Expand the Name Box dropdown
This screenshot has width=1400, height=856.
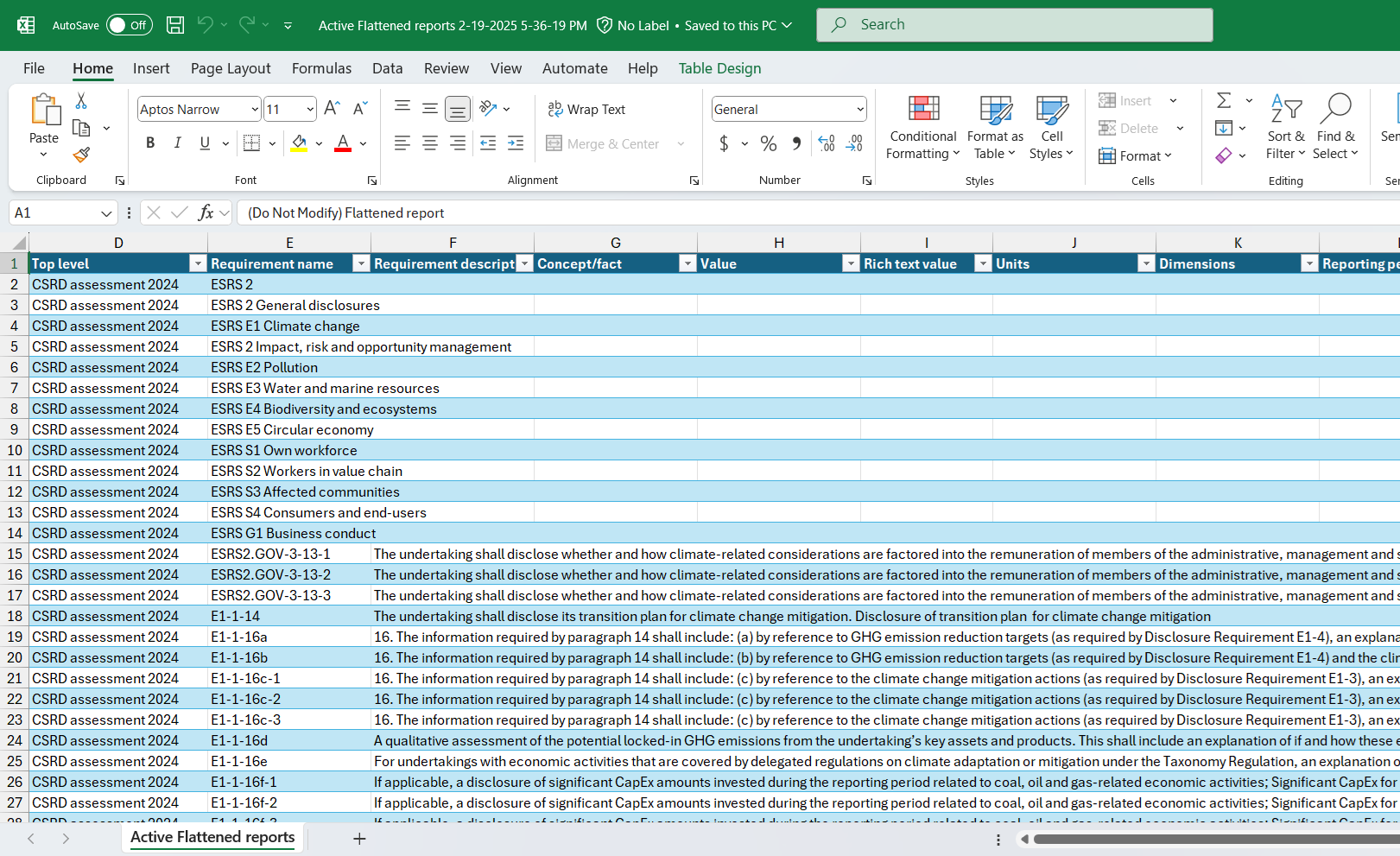coord(106,213)
